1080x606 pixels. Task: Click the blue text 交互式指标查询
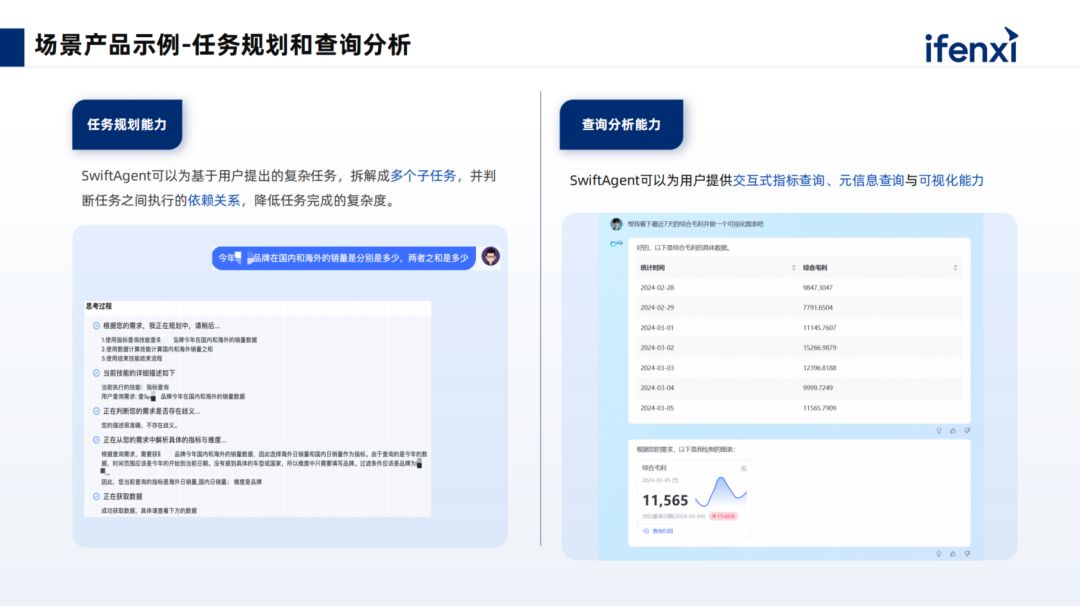[778, 180]
